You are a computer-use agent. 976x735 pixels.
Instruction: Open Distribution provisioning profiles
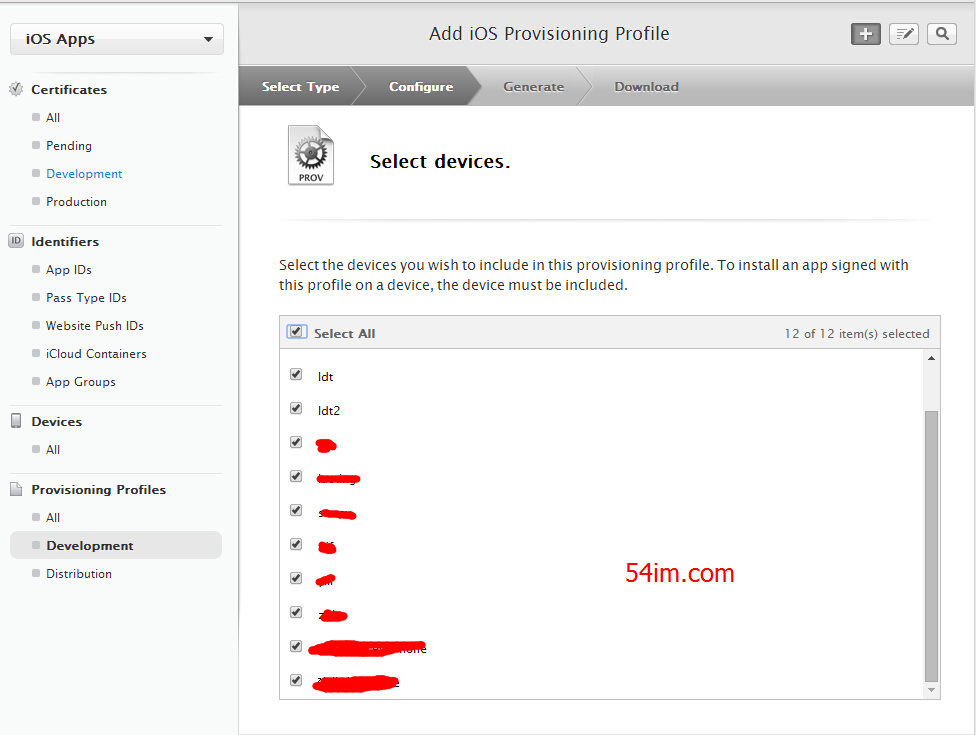(78, 573)
